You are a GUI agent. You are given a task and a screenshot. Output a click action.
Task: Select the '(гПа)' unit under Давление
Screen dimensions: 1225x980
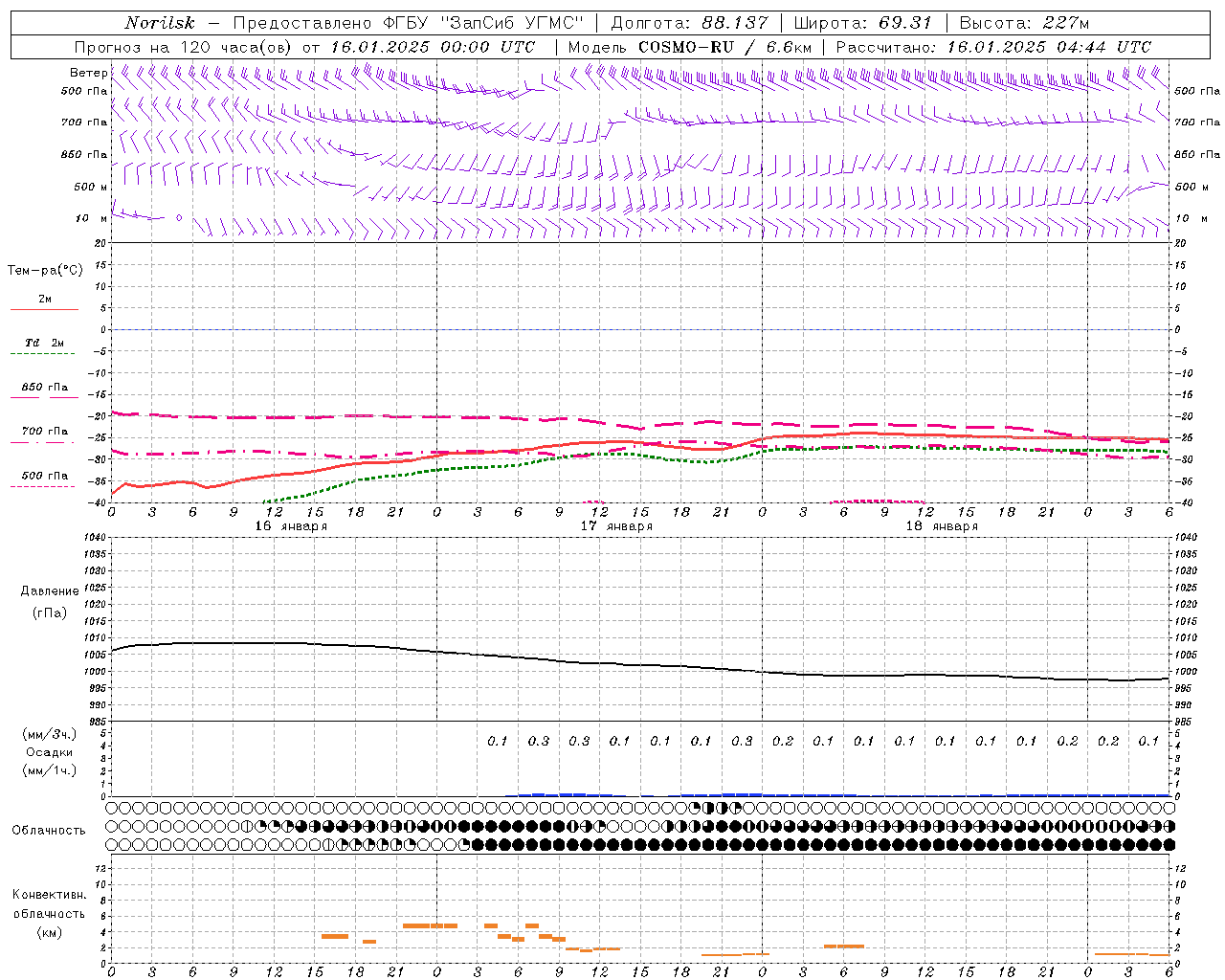point(50,612)
